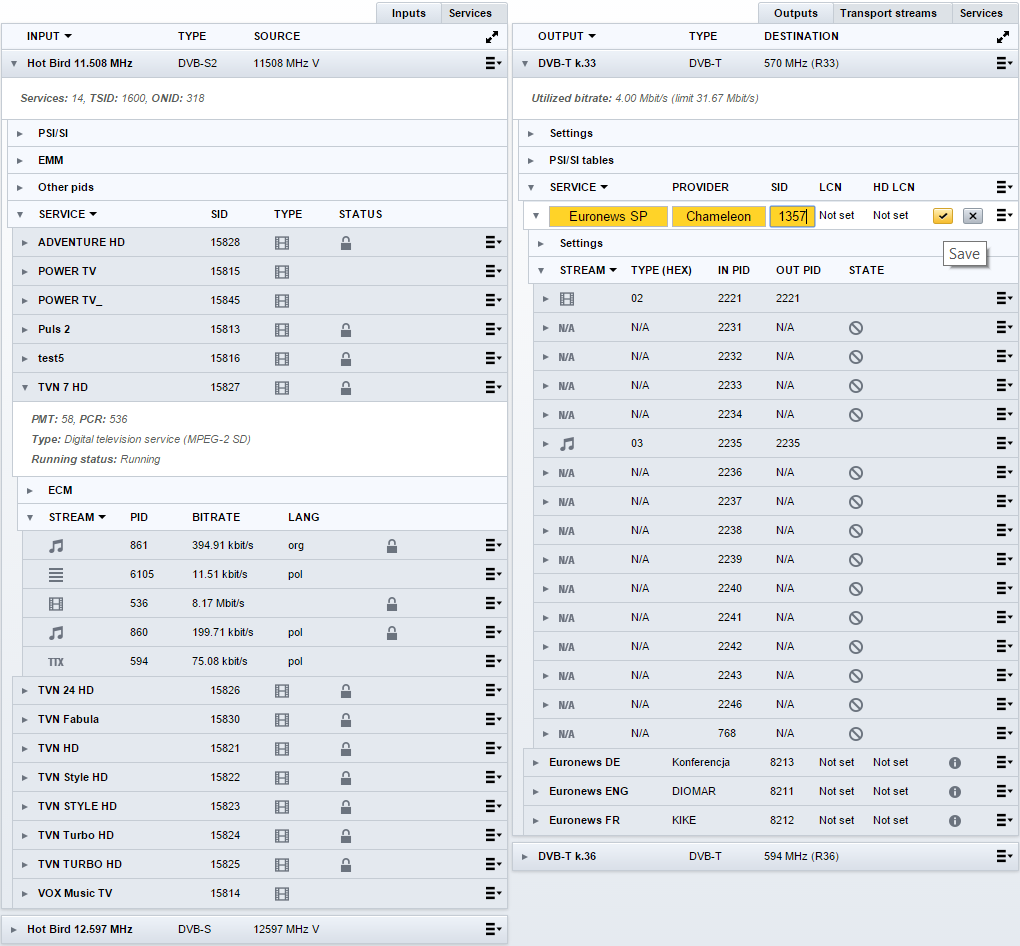Image resolution: width=1020 pixels, height=946 pixels.
Task: Open the input STREAM sort dropdown
Action: point(102,517)
